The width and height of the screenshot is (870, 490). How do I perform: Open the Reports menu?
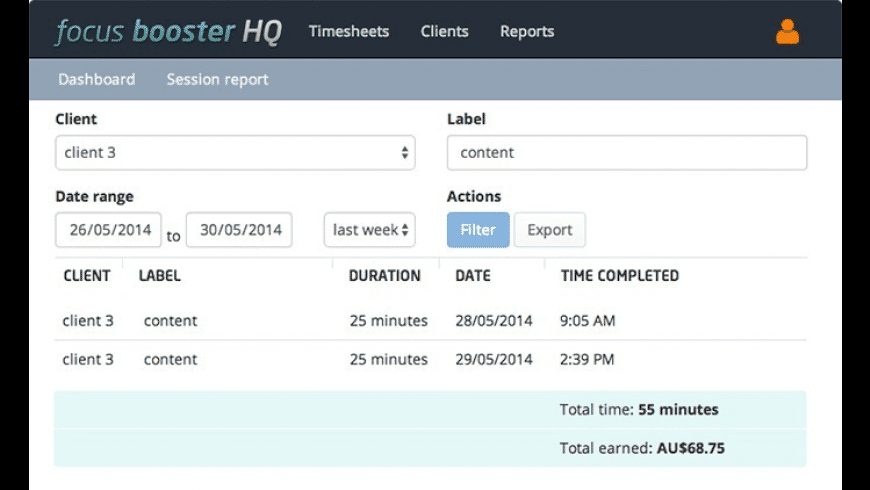click(x=527, y=32)
